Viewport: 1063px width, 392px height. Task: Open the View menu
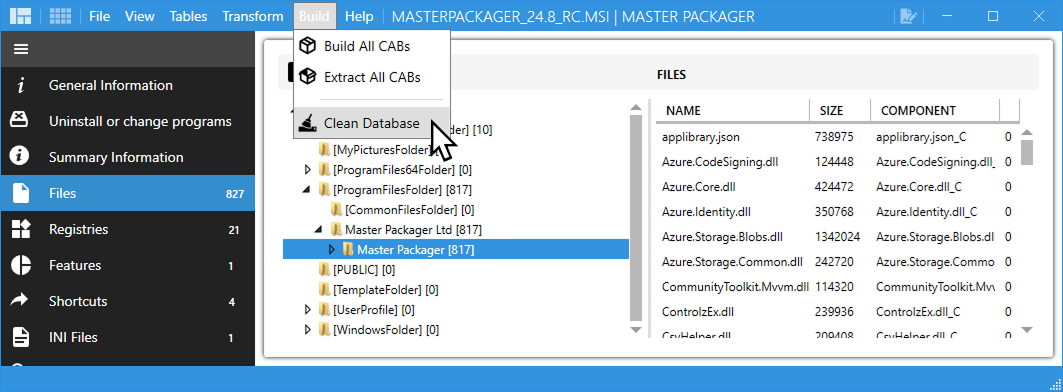tap(140, 16)
